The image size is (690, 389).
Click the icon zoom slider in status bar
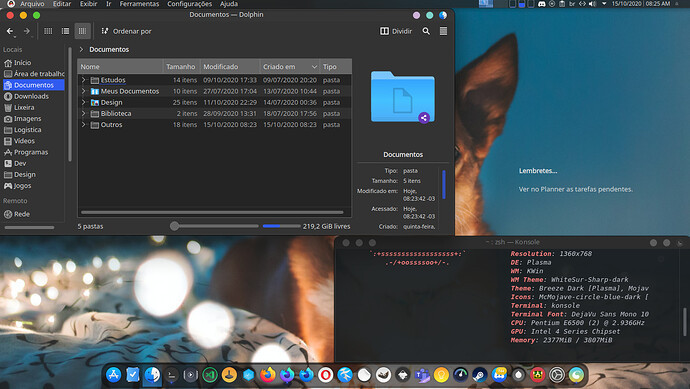214,226
